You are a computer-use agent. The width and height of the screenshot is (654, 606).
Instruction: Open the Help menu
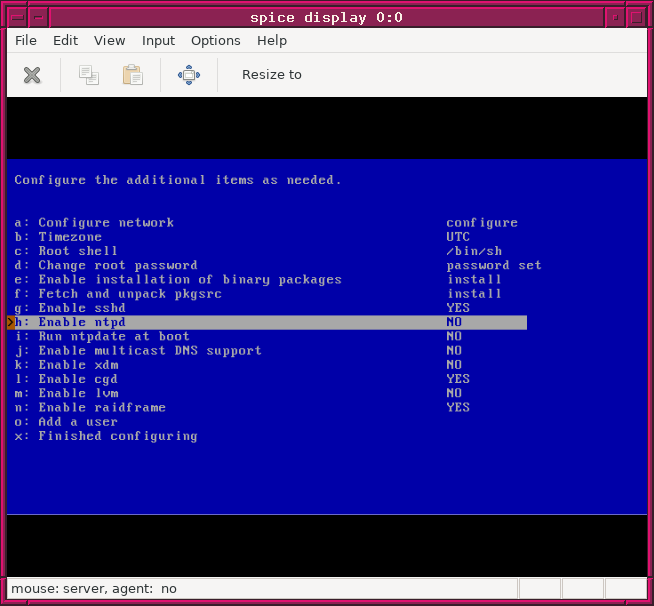272,41
